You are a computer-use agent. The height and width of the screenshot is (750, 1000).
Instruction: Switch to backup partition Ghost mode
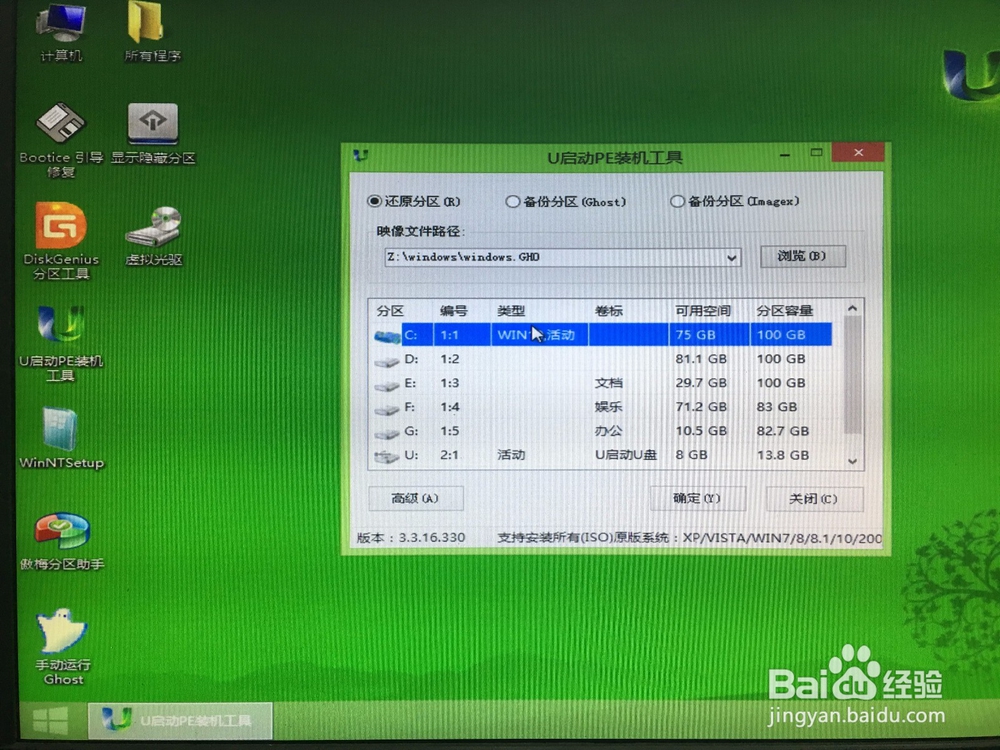click(x=514, y=201)
